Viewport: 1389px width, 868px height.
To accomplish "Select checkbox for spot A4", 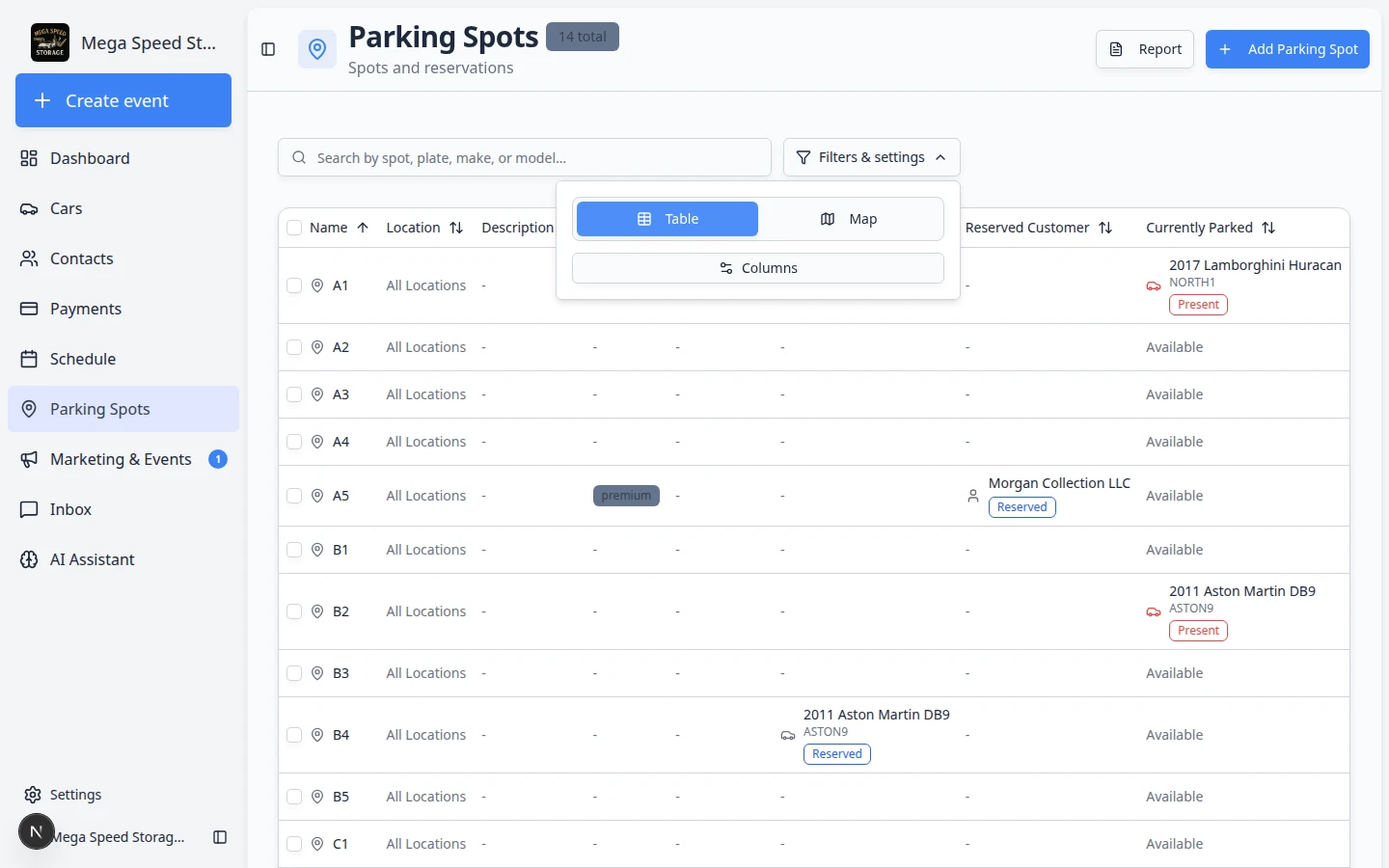I will (x=294, y=442).
